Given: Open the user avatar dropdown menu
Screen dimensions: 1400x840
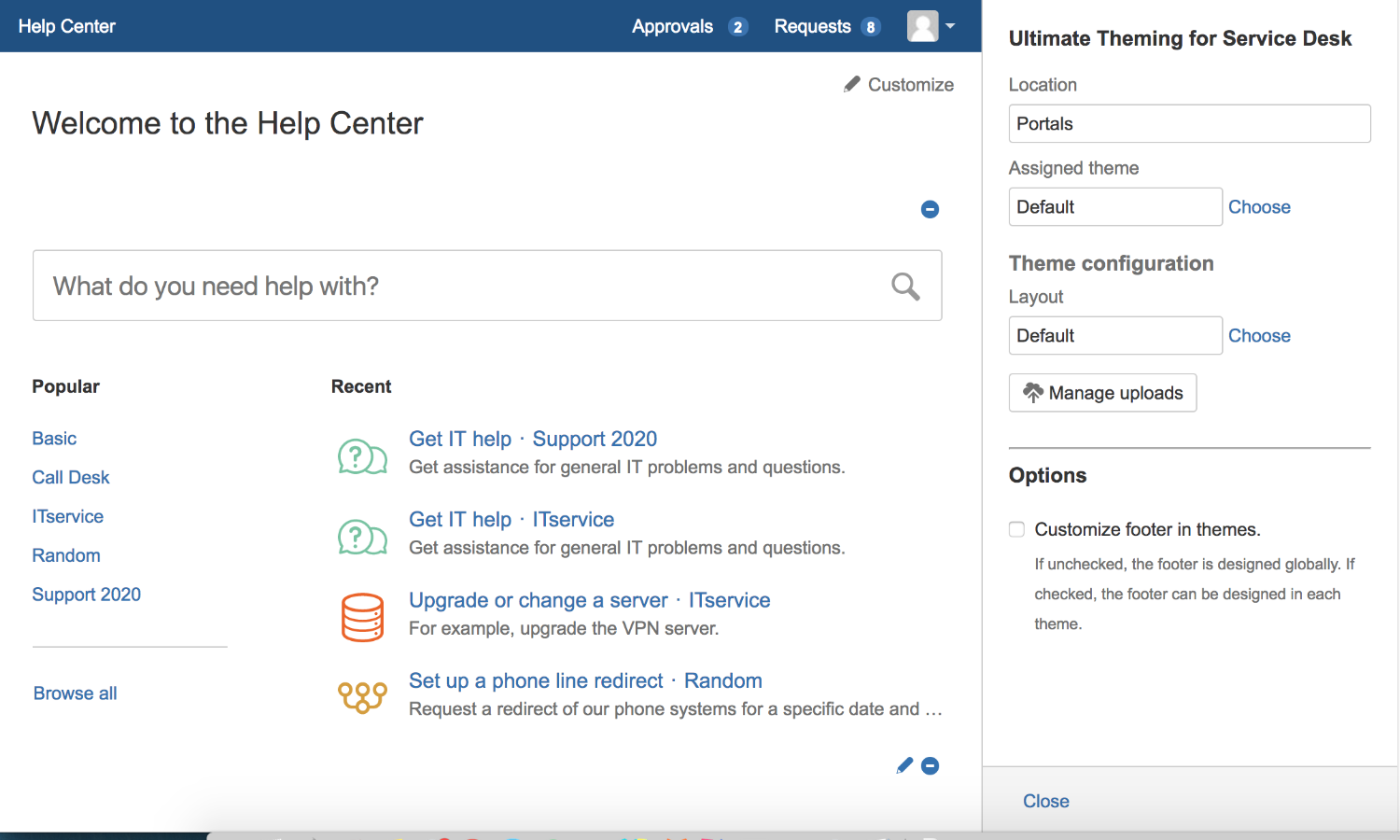Looking at the screenshot, I should tap(931, 26).
